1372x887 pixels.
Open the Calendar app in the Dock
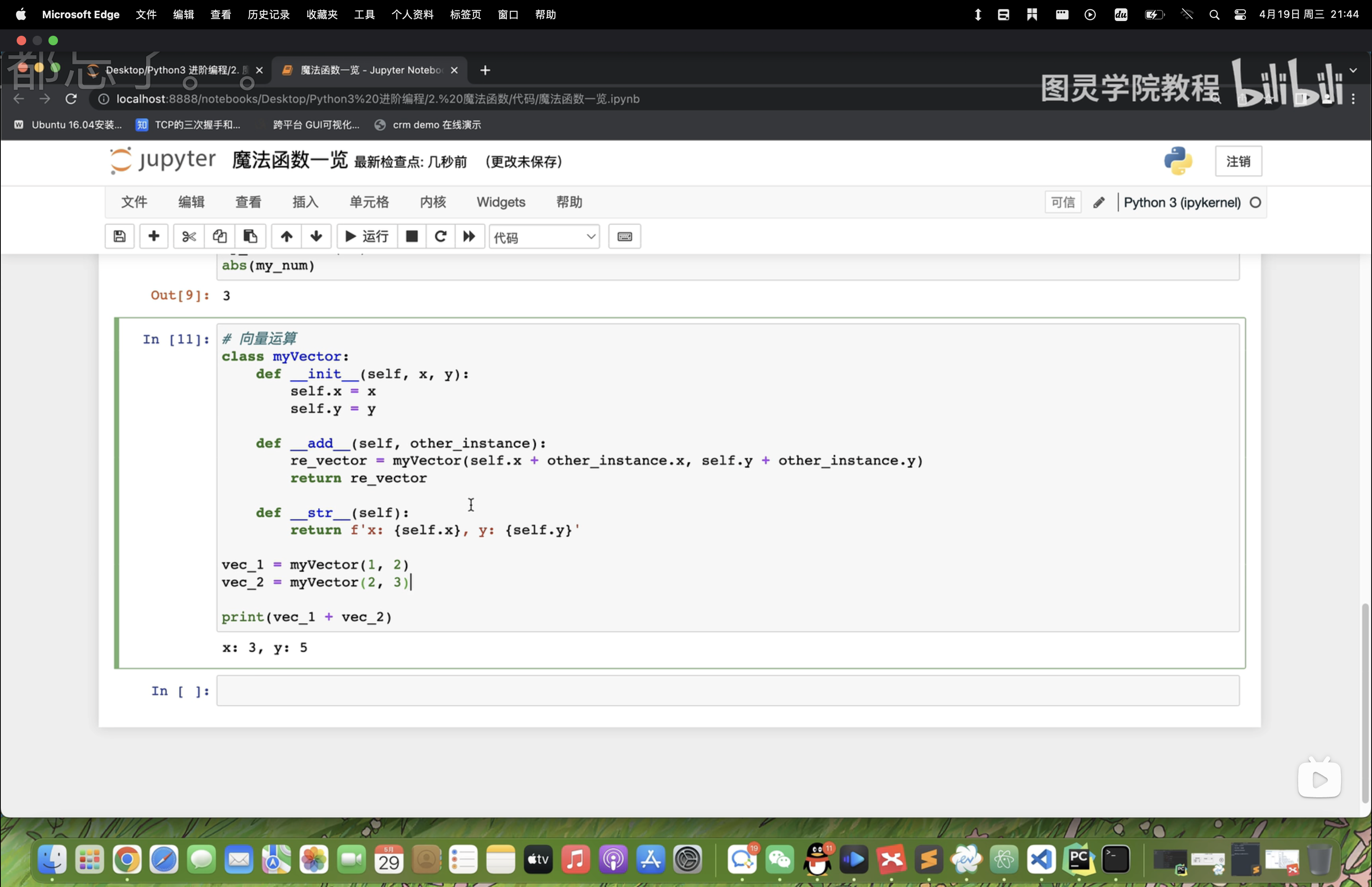389,859
